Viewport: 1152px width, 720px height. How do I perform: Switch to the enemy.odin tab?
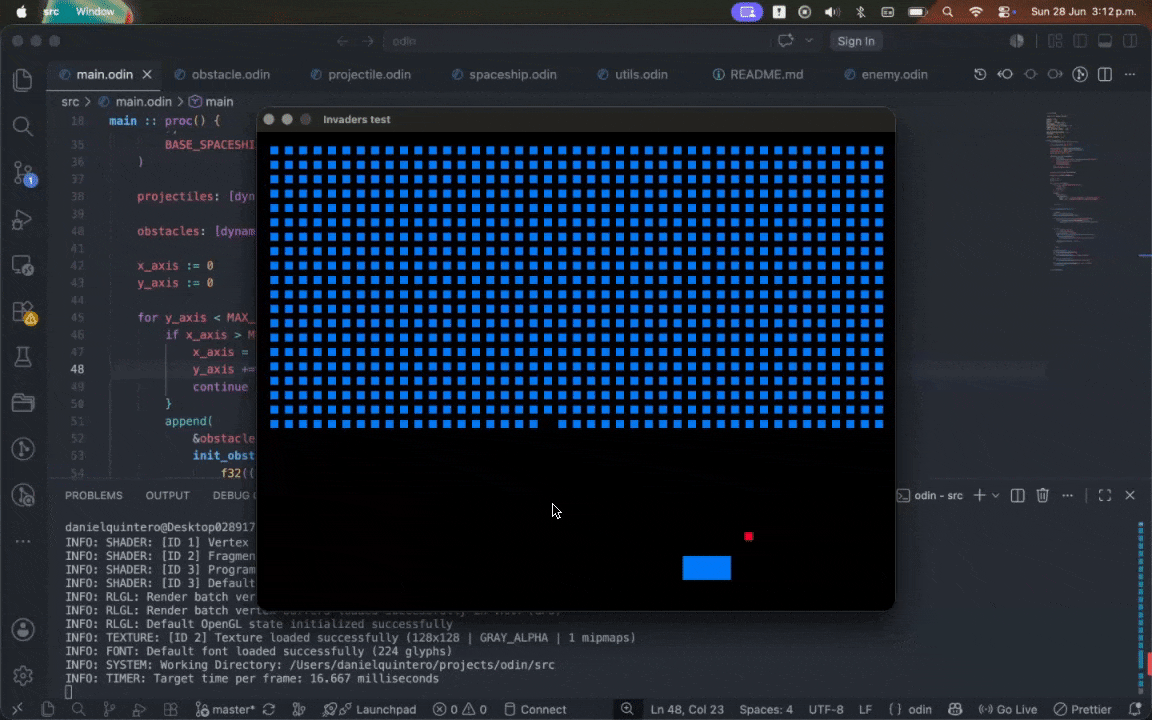(x=894, y=74)
